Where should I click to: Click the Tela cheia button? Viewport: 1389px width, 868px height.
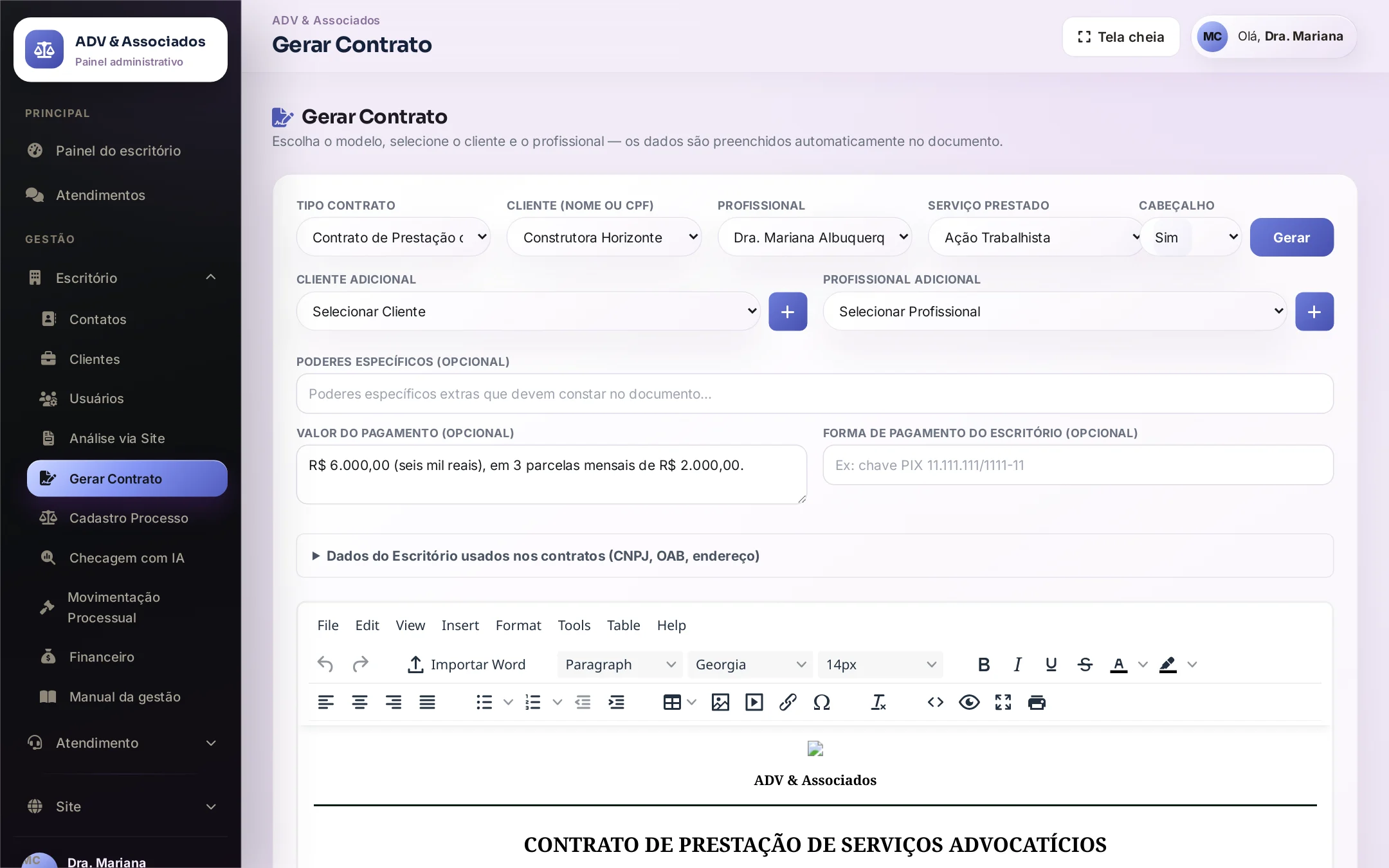(1121, 37)
